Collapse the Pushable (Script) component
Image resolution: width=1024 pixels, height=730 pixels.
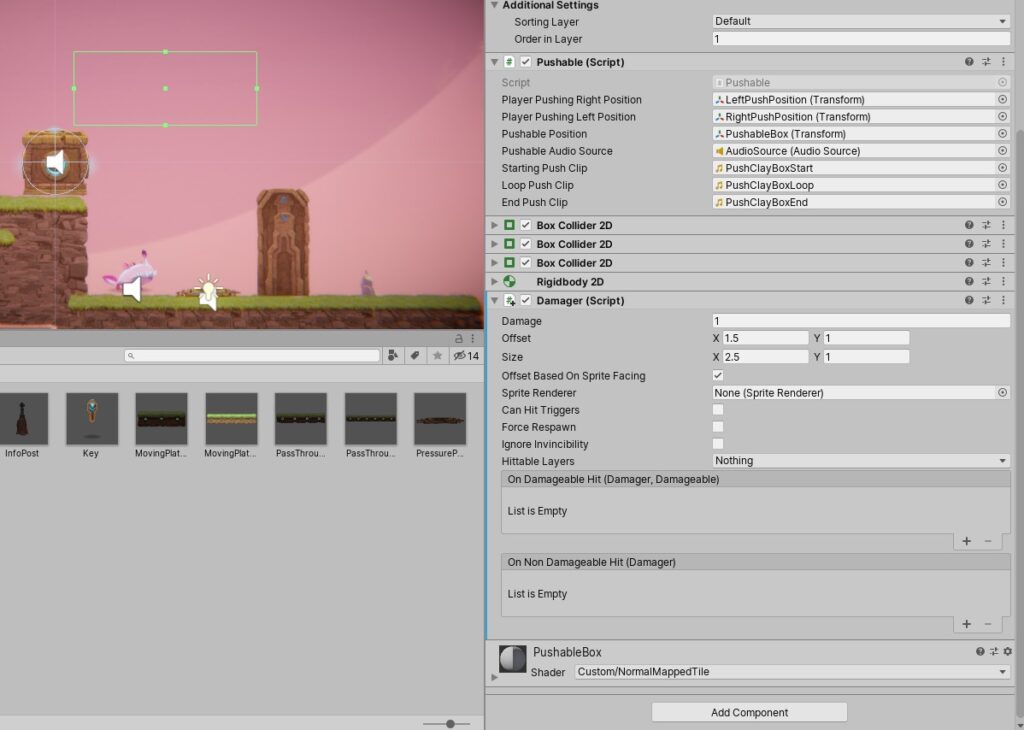494,62
